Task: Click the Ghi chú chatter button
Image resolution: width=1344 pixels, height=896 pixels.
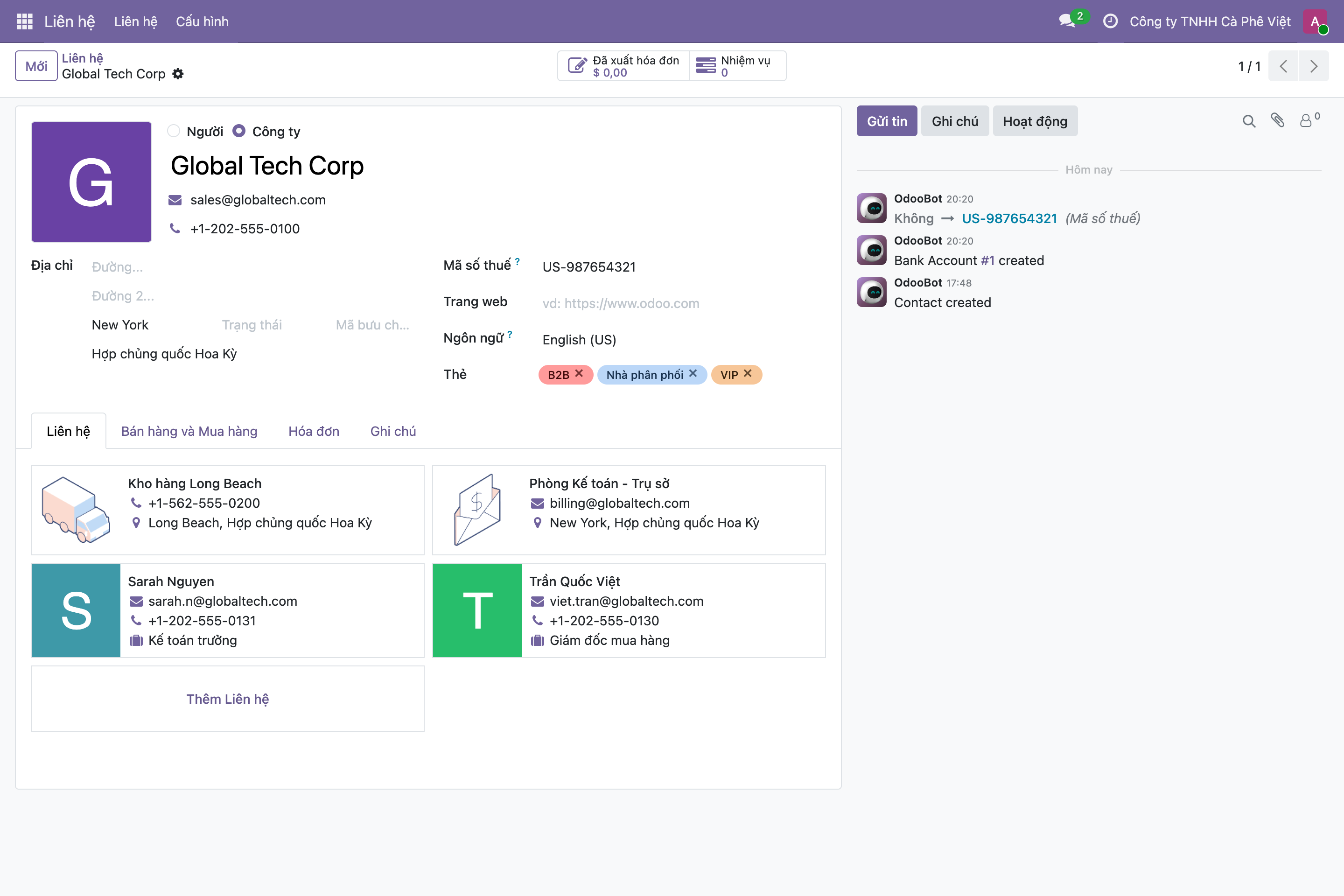Action: (x=955, y=121)
